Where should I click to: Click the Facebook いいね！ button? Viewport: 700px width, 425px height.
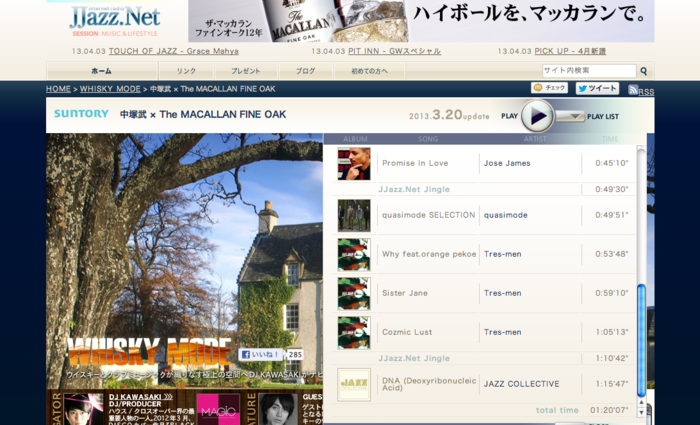coord(261,354)
